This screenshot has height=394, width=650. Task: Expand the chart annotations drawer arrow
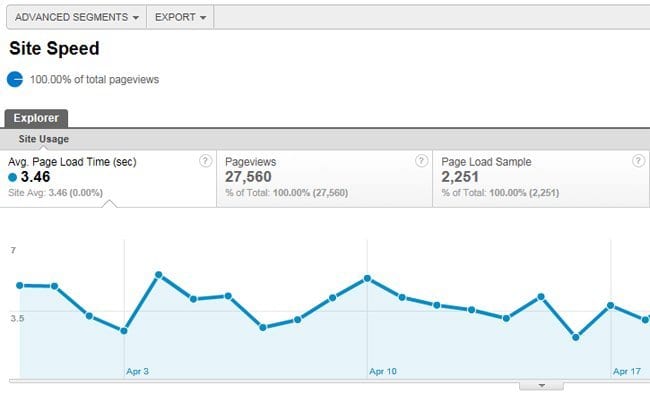coord(541,386)
